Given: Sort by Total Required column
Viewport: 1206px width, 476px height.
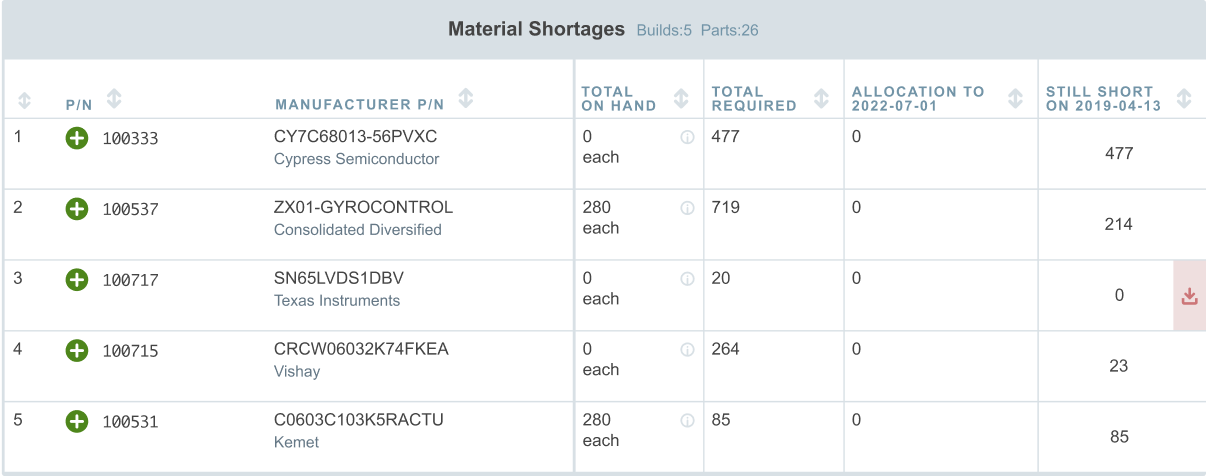Looking at the screenshot, I should 821,98.
